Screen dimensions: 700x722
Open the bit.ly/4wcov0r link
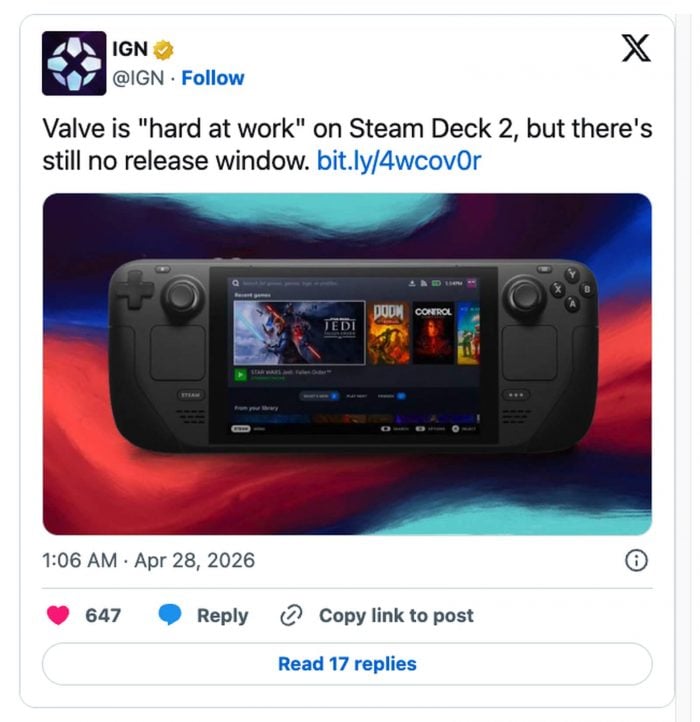point(399,161)
